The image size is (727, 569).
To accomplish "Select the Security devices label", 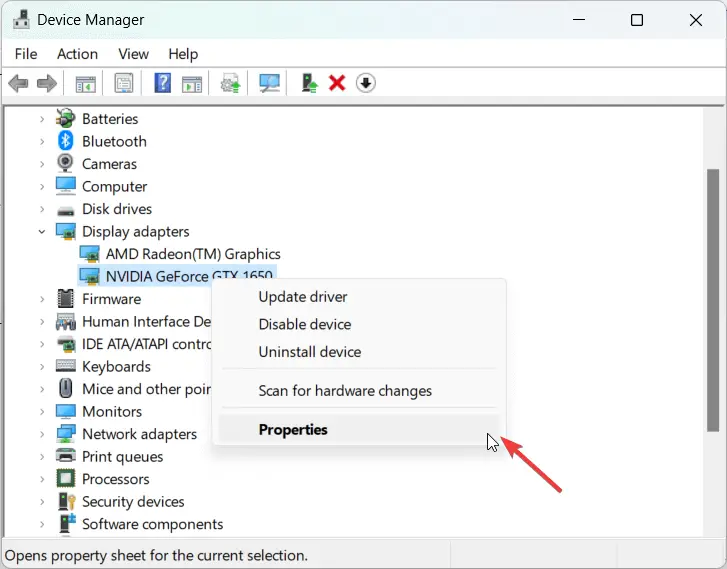I will pos(133,501).
